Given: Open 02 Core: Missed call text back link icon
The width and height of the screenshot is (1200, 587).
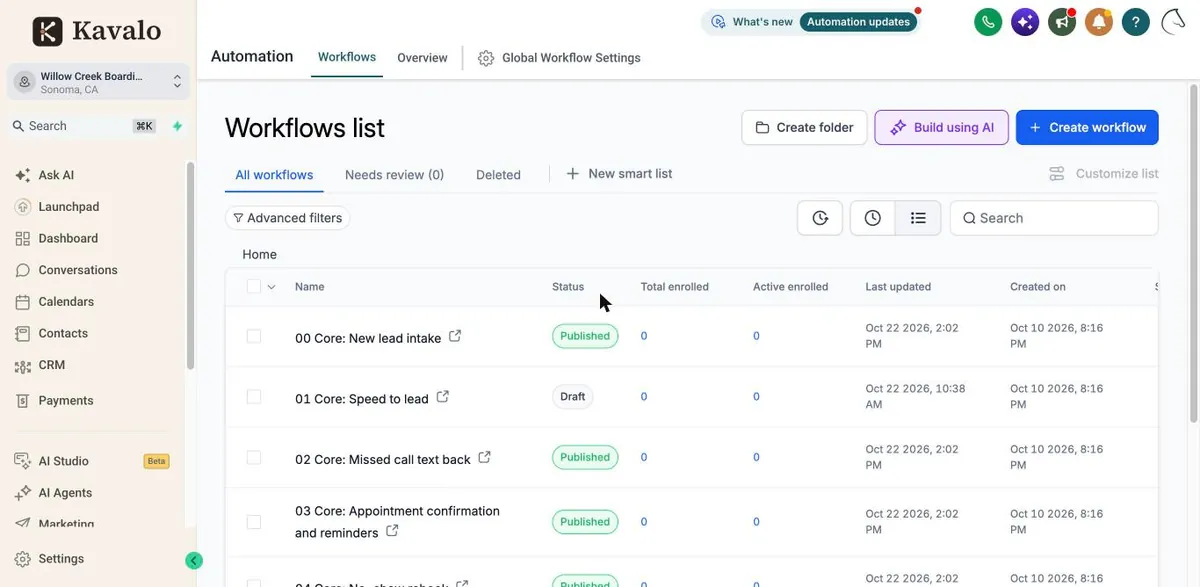Looking at the screenshot, I should 485,458.
